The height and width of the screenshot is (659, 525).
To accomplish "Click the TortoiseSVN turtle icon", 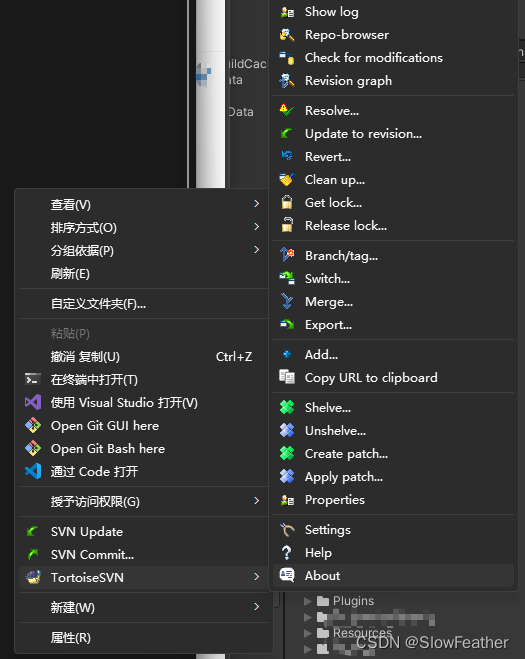I will pyautogui.click(x=33, y=577).
